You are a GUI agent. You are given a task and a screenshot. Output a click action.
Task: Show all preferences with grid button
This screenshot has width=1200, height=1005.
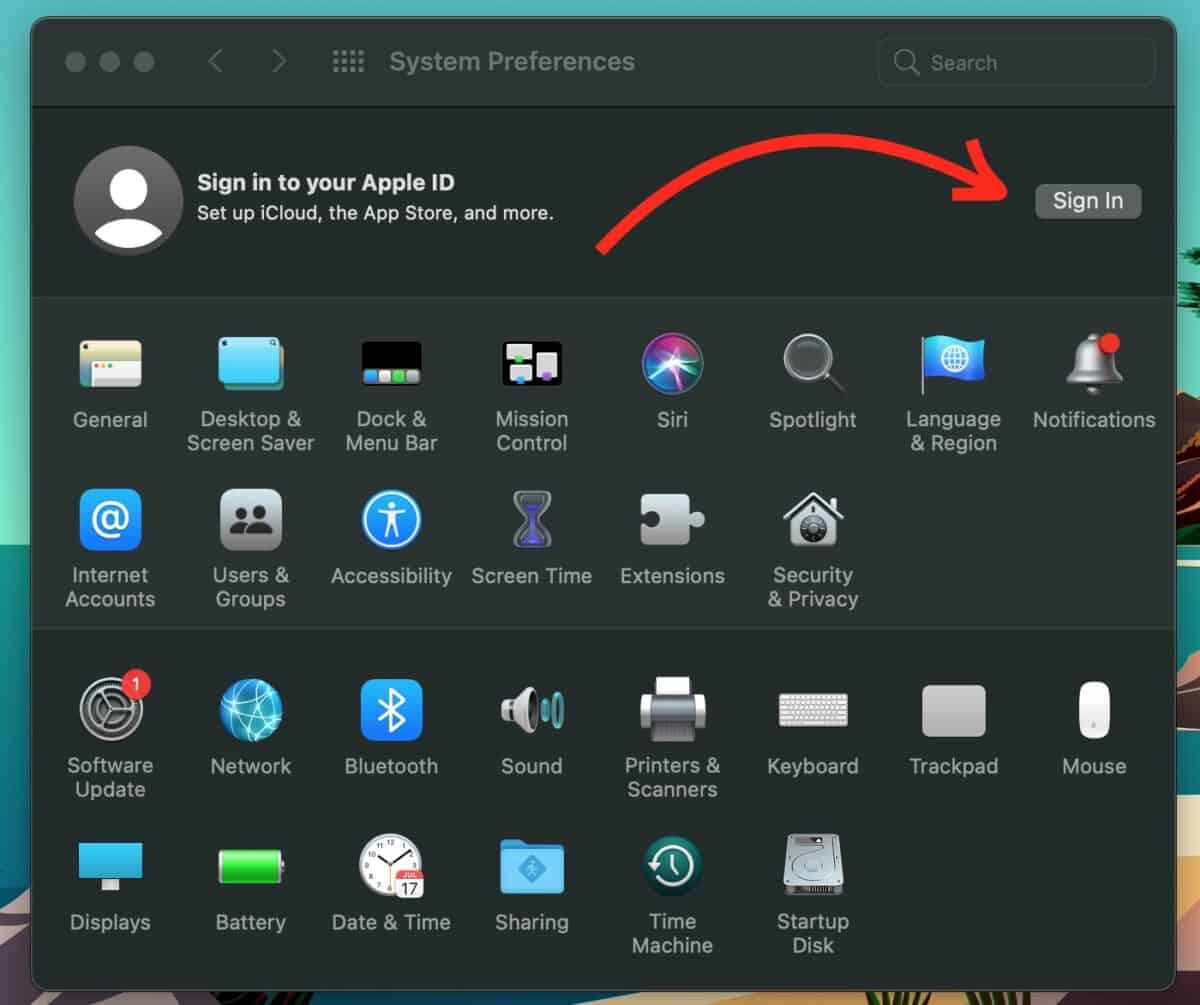[348, 62]
